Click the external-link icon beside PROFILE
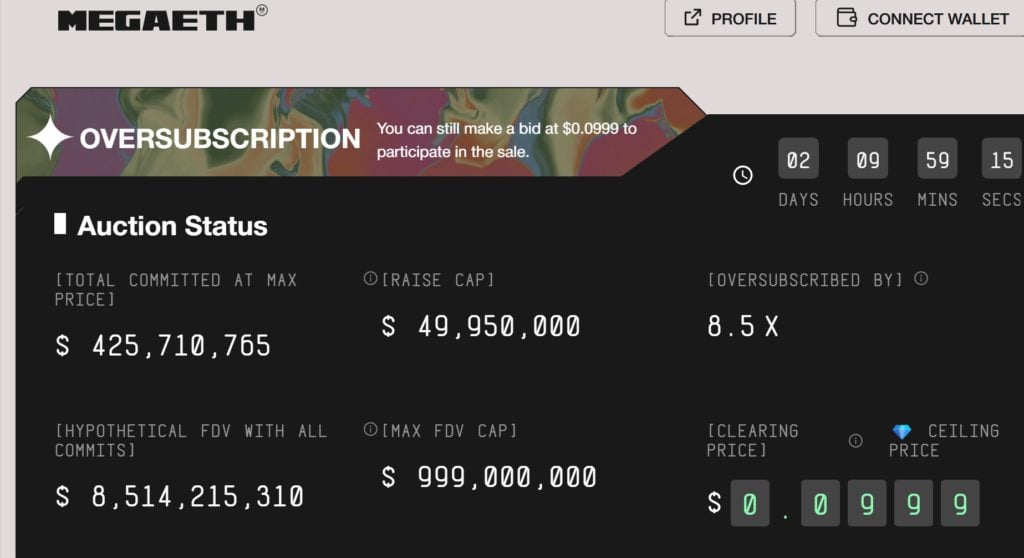 692,17
